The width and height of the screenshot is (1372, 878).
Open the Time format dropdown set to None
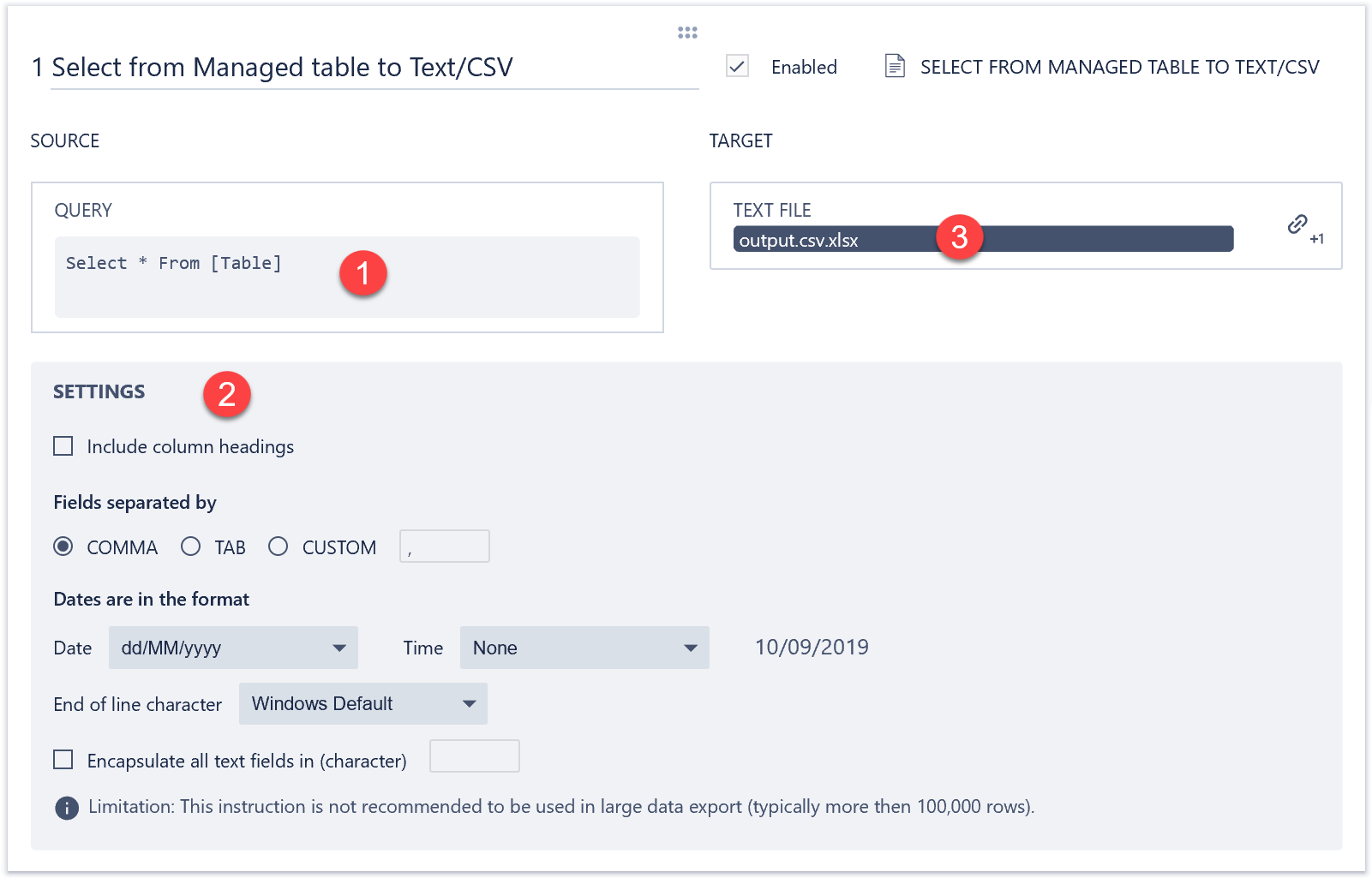(x=584, y=648)
